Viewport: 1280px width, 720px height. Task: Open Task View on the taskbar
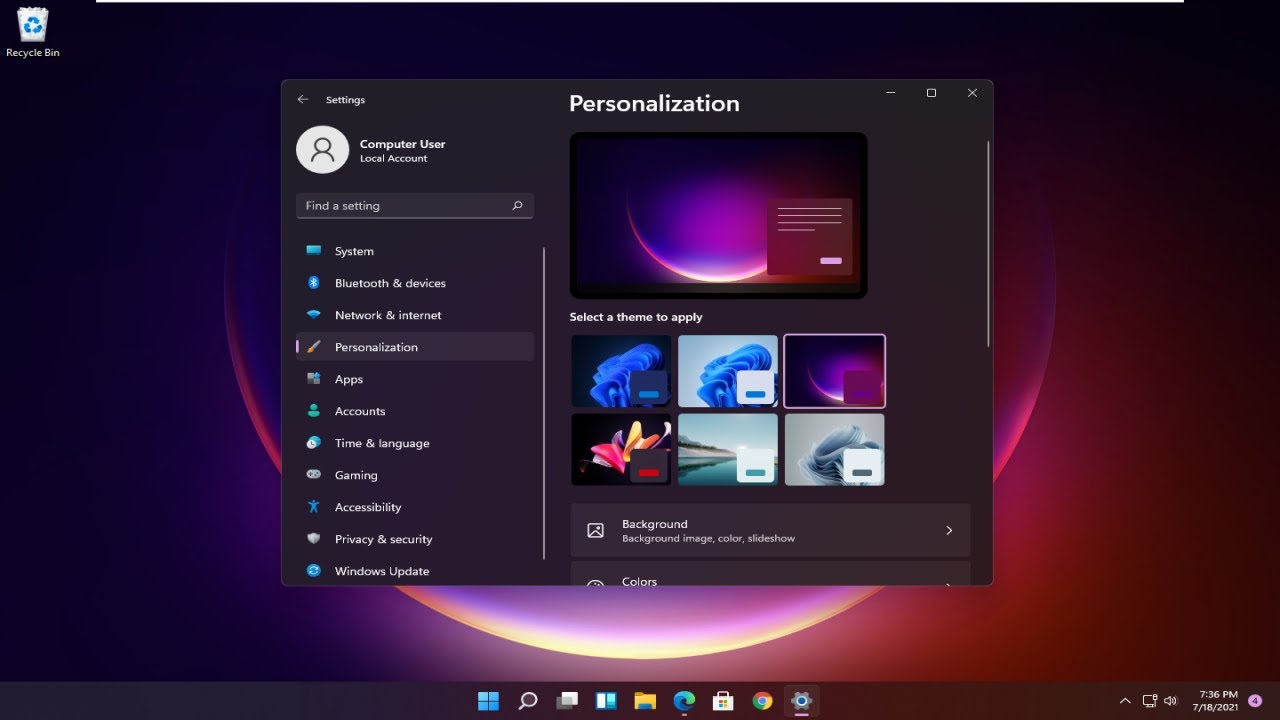click(x=567, y=701)
